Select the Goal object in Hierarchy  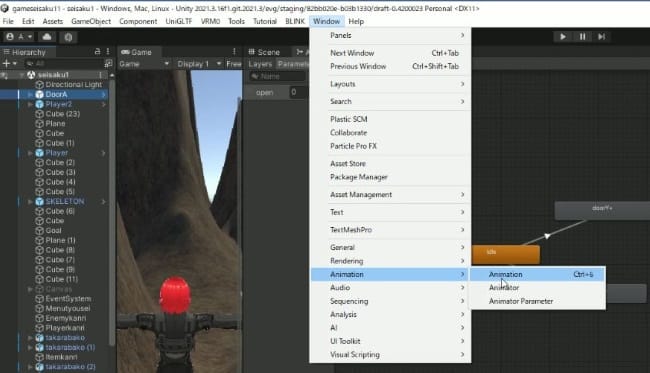coord(53,230)
